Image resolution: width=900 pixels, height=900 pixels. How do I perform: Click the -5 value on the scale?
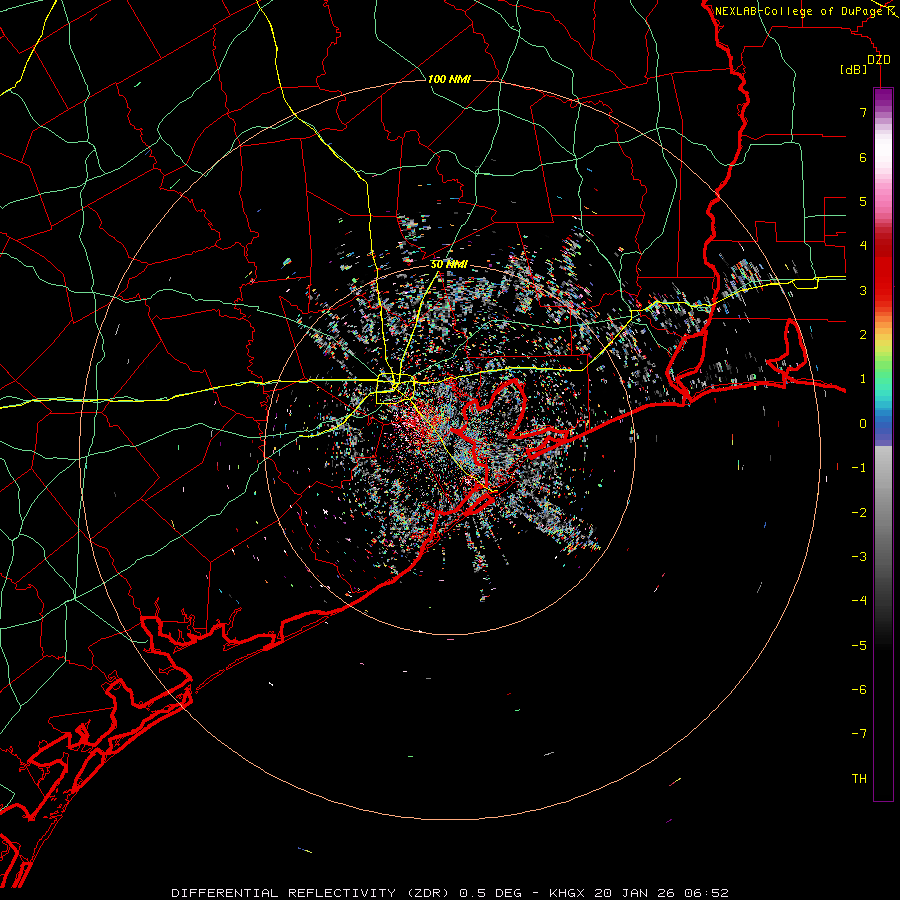[859, 646]
